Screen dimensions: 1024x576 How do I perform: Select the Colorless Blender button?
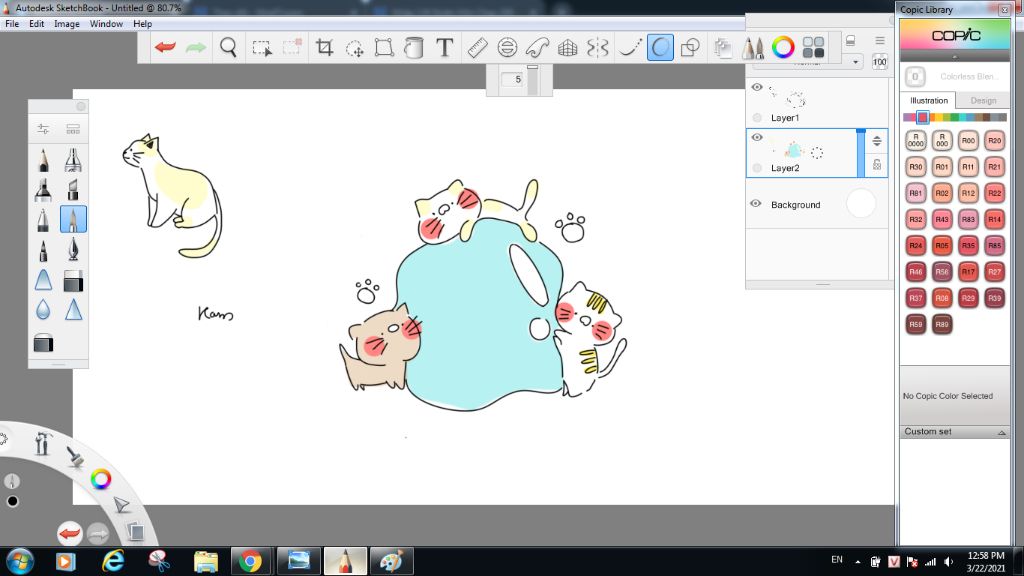point(915,76)
